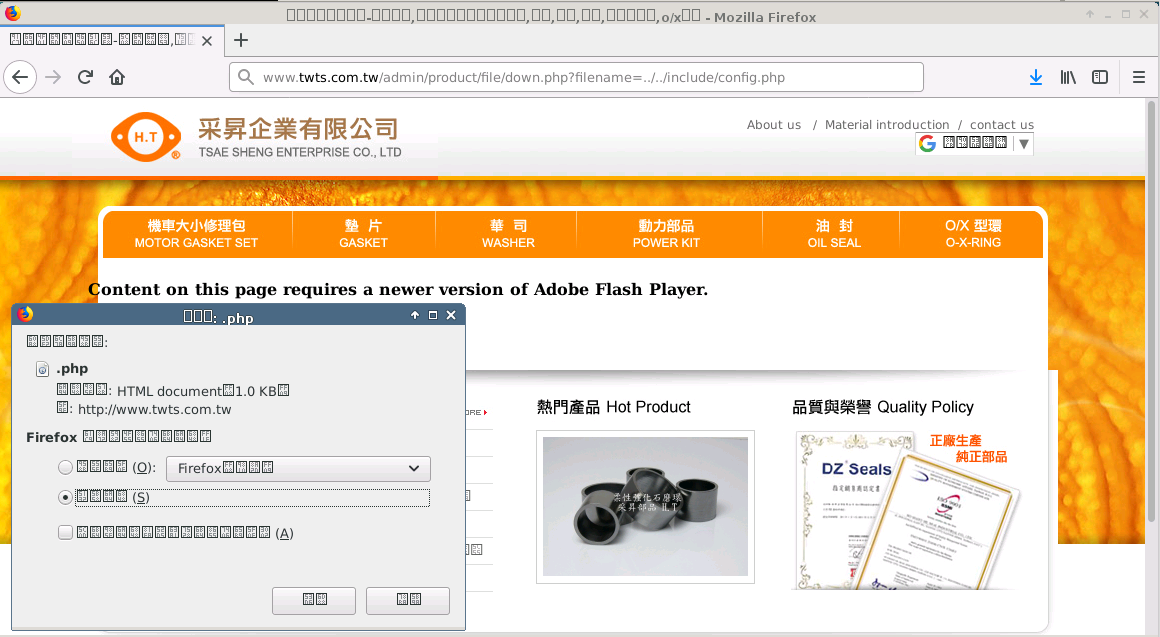
Task: Open the downloads arrow in toolbar
Action: point(1036,77)
